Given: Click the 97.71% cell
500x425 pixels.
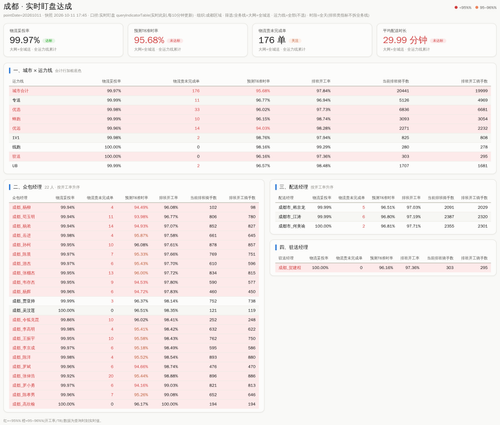Looking at the screenshot, I should pyautogui.click(x=414, y=226).
